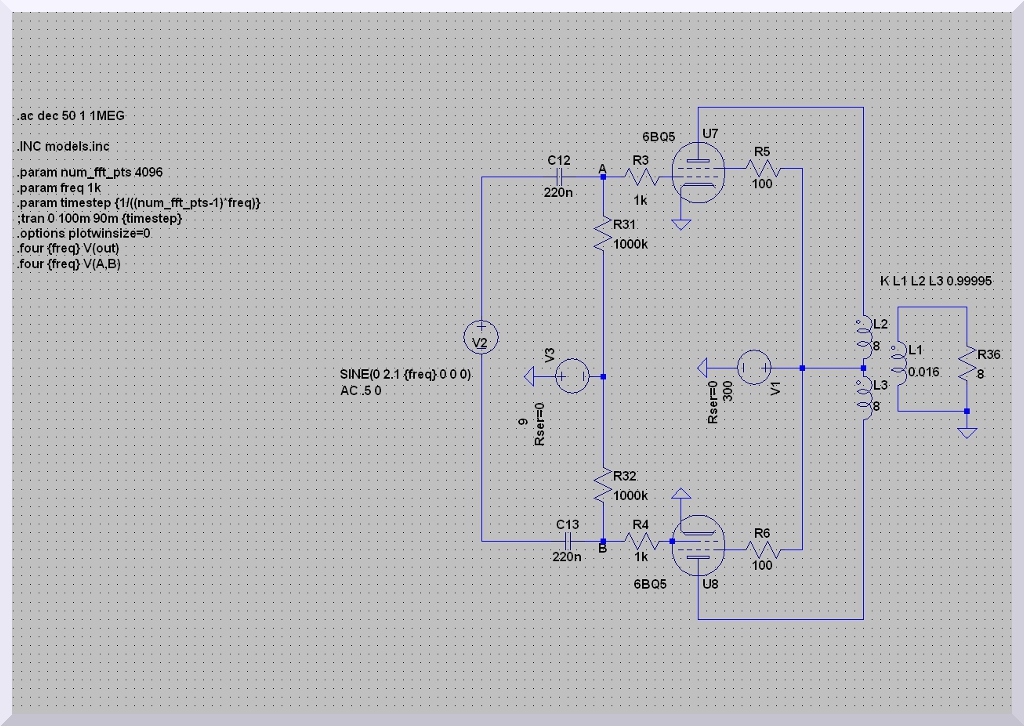Select grid resistor R3
1024x726 pixels.
click(x=640, y=177)
